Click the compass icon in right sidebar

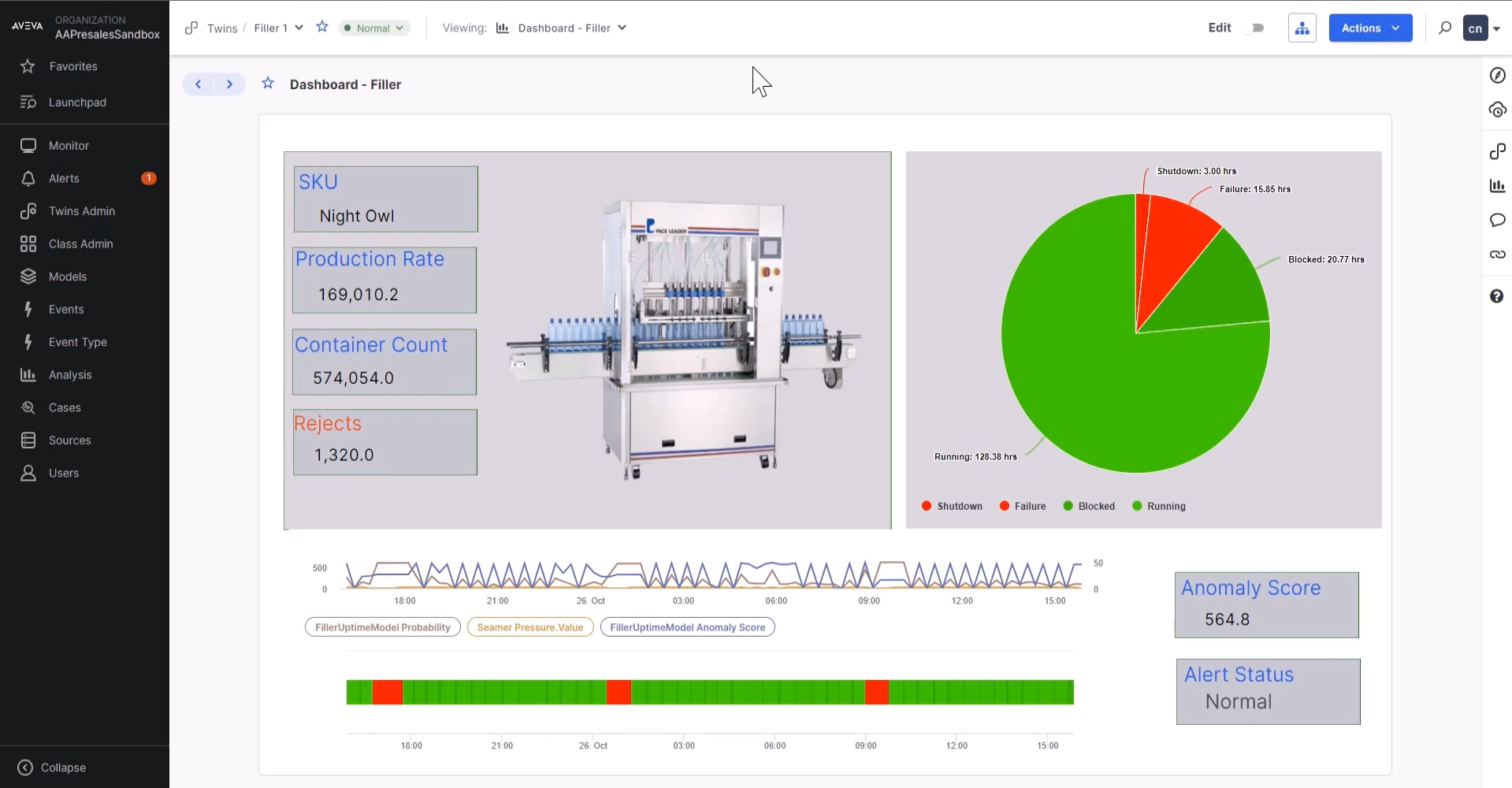(x=1497, y=76)
